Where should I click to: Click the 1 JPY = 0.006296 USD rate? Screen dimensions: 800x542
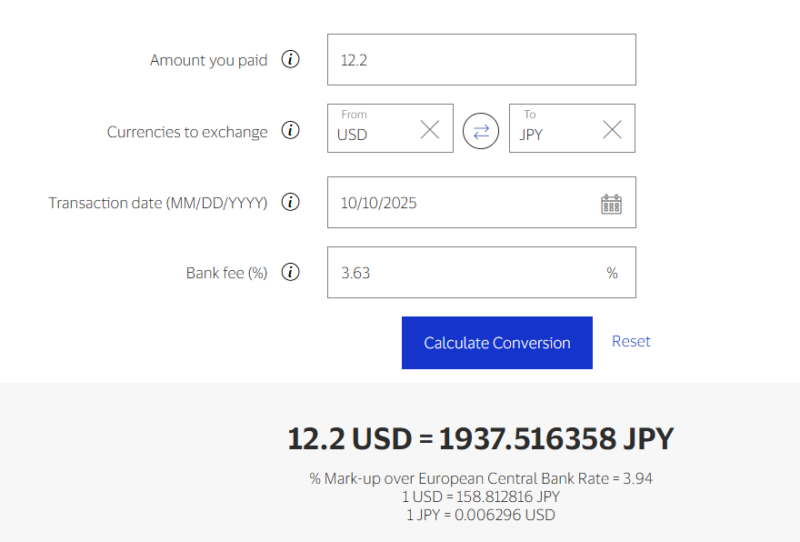point(480,514)
